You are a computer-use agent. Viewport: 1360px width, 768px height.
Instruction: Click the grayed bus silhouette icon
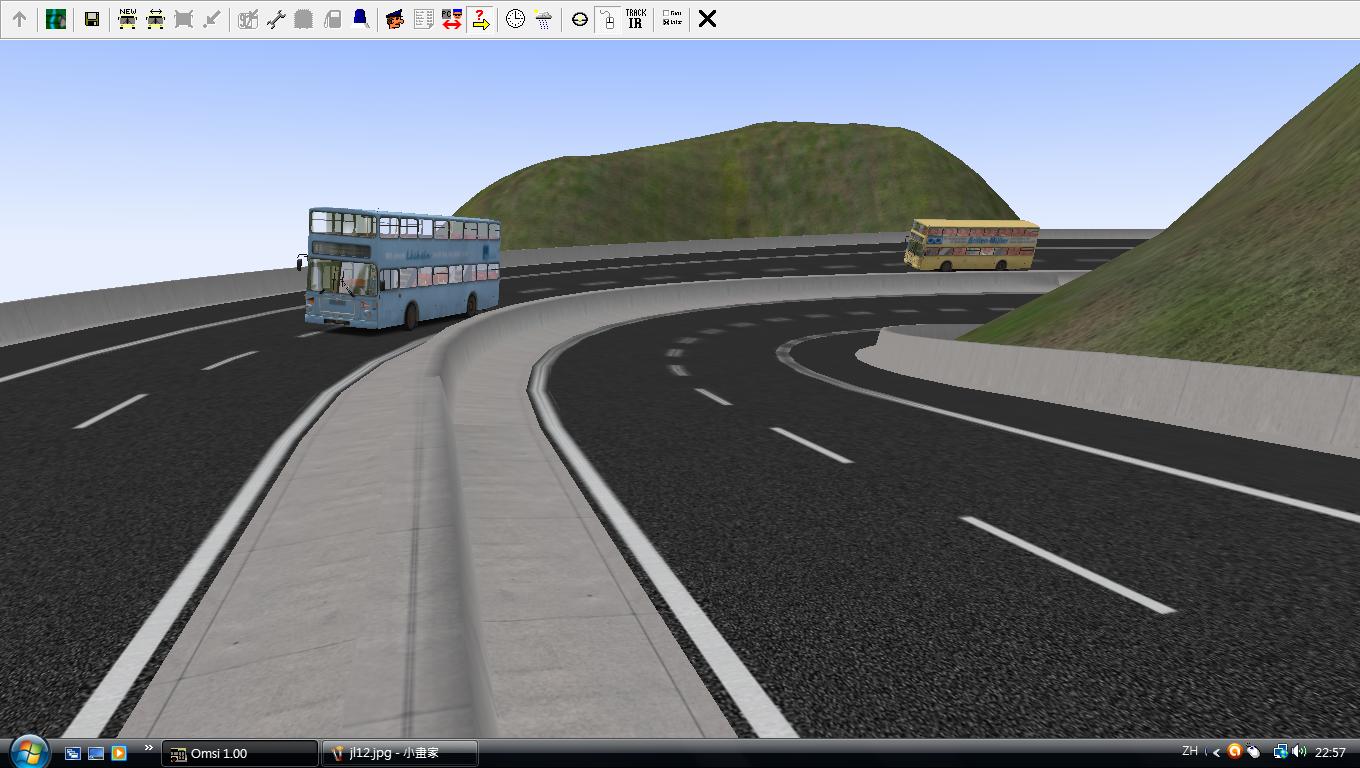[x=304, y=19]
